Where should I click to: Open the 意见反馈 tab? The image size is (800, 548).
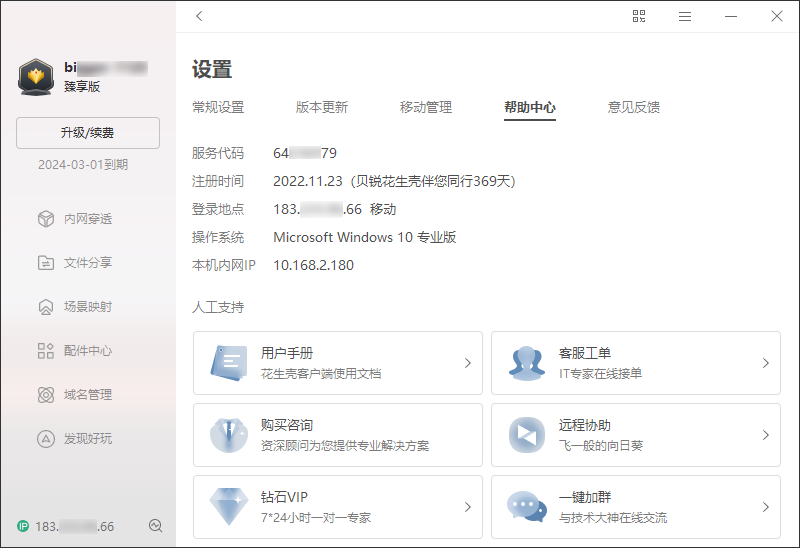(x=634, y=108)
